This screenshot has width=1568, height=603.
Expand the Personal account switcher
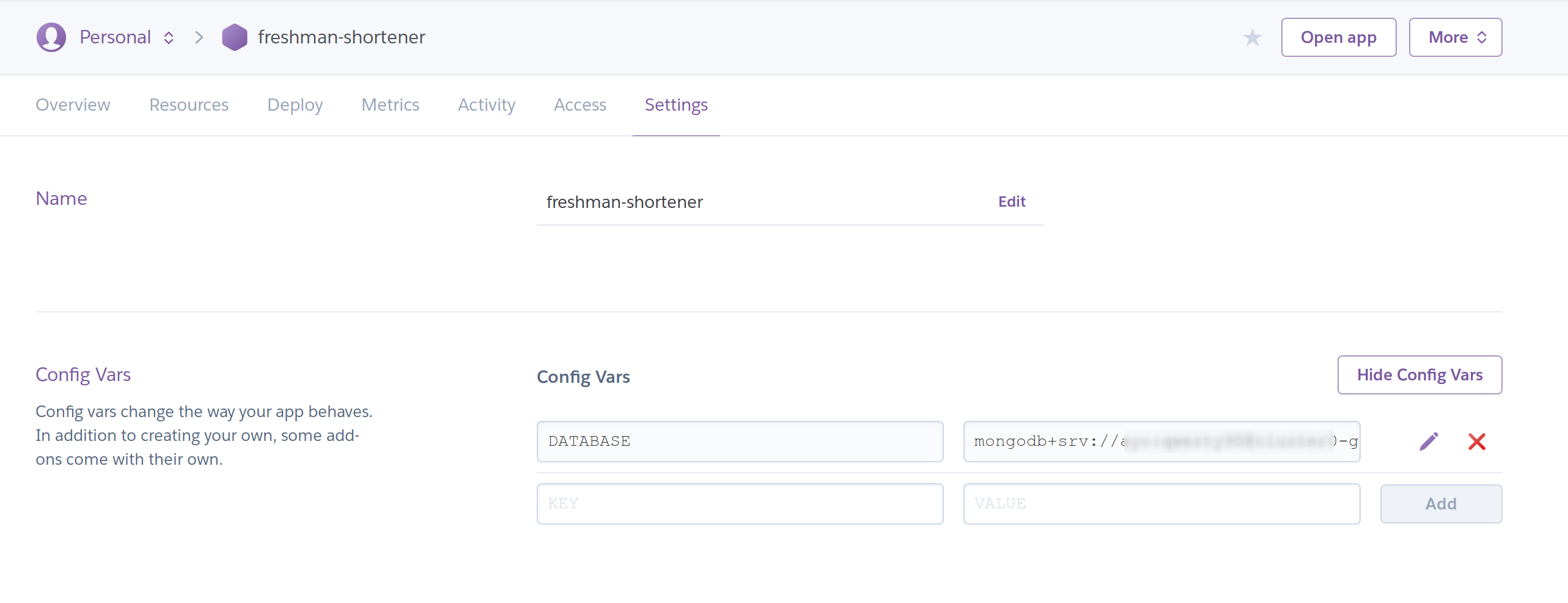[127, 37]
